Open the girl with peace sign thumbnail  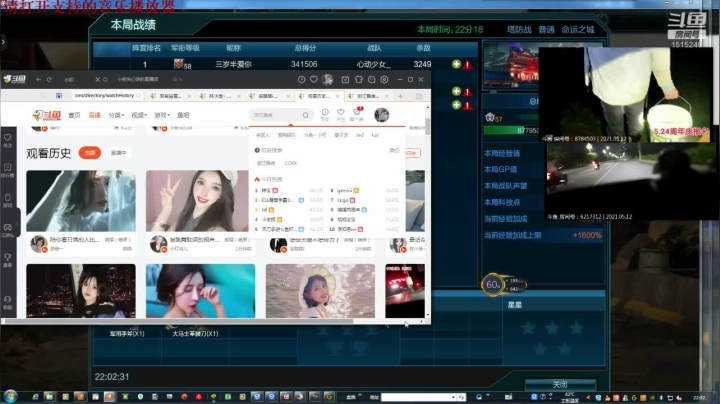[x=197, y=201]
